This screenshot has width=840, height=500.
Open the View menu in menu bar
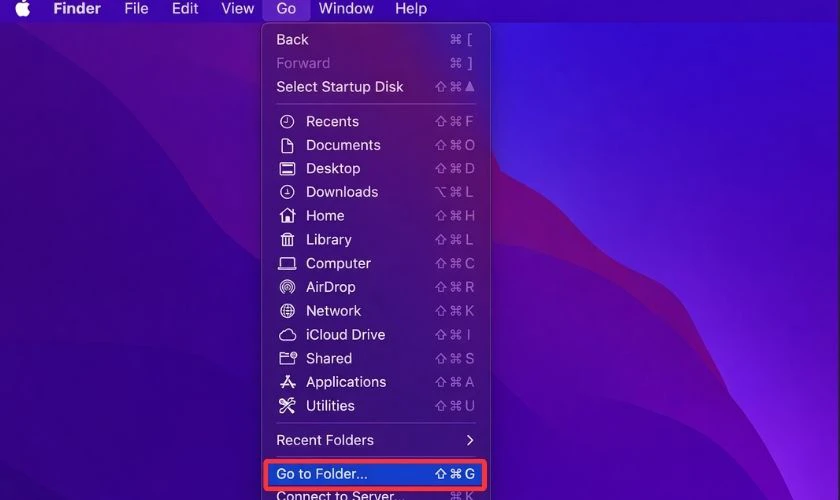coord(237,9)
